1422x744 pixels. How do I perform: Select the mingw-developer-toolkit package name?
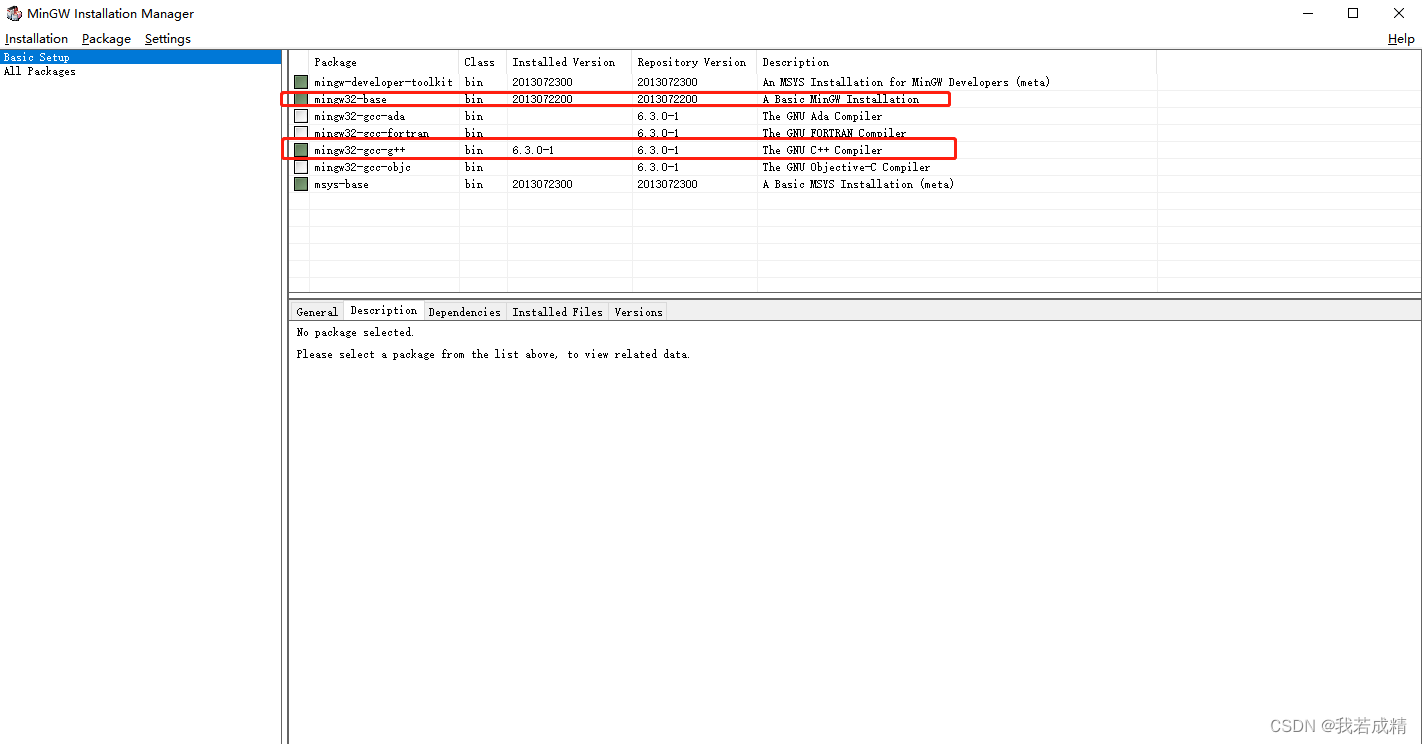pyautogui.click(x=383, y=82)
